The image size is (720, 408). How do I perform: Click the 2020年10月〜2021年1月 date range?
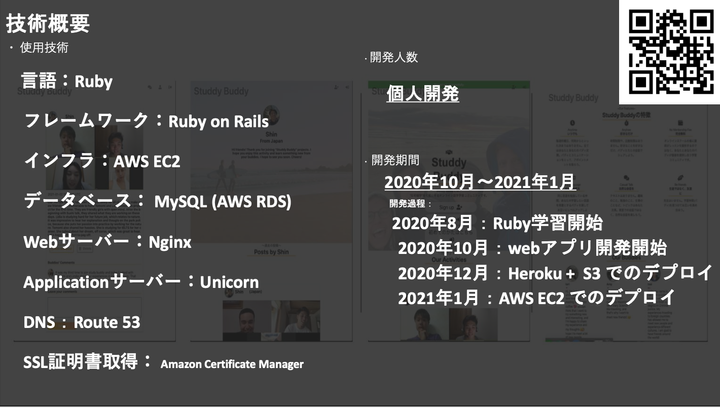[479, 182]
